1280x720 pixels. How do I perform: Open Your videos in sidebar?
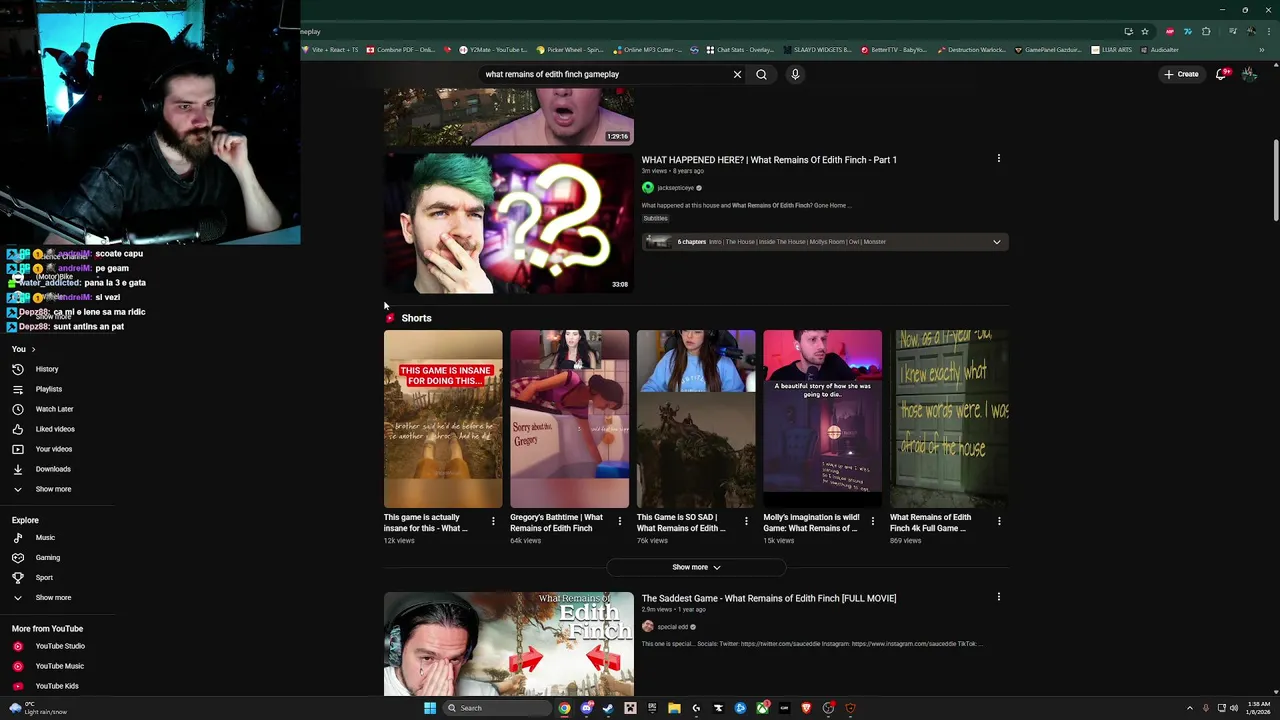pyautogui.click(x=54, y=449)
